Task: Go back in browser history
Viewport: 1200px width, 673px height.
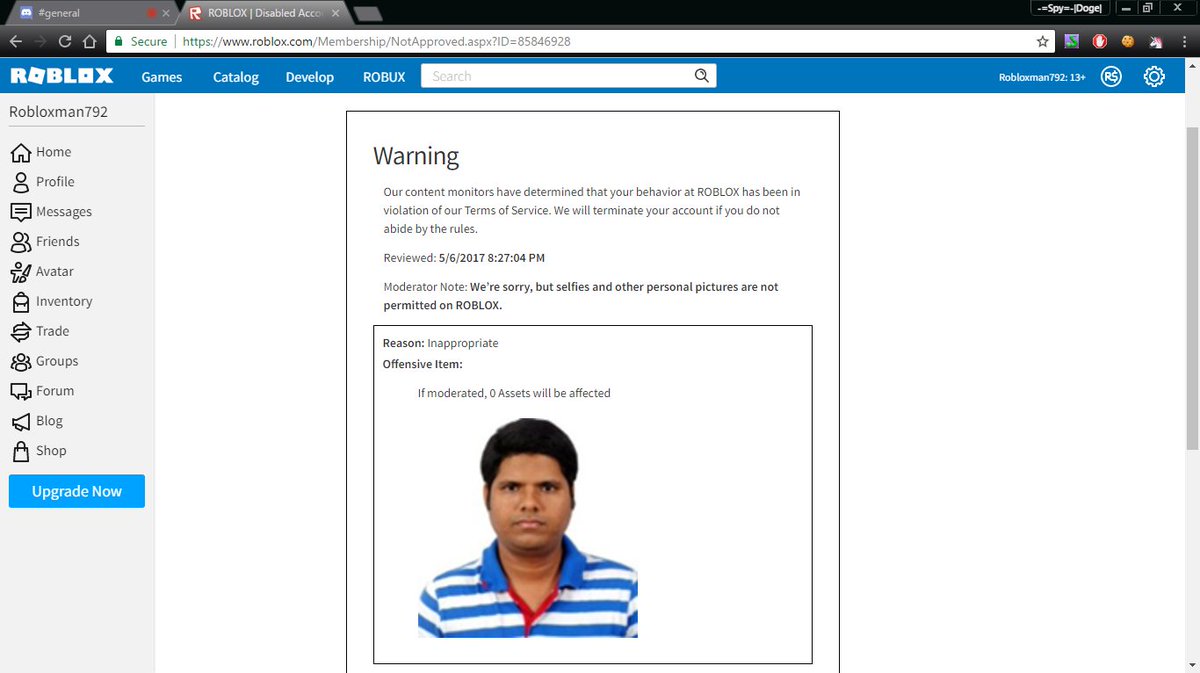Action: (16, 42)
